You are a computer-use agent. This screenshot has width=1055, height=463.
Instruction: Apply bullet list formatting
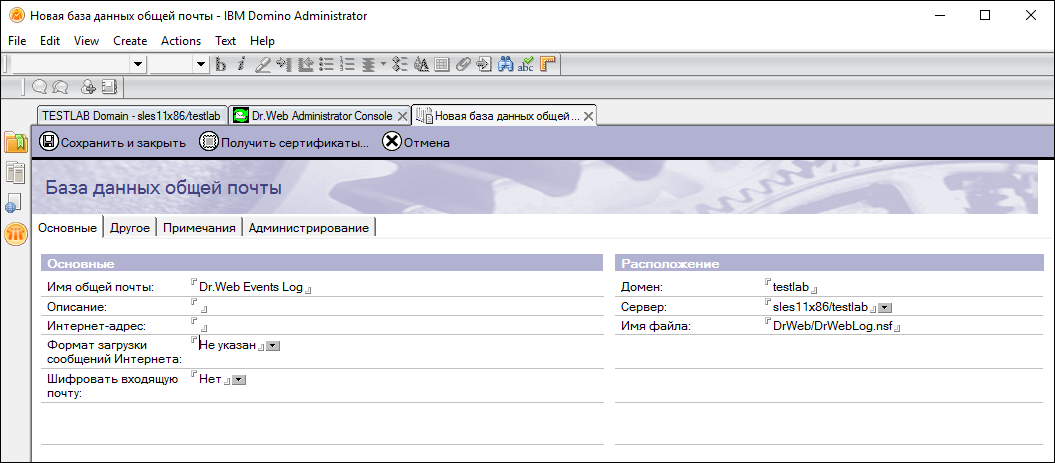click(x=327, y=64)
